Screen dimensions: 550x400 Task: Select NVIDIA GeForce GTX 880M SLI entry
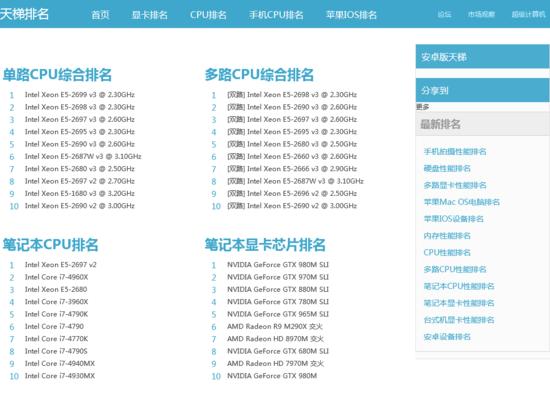click(278, 289)
